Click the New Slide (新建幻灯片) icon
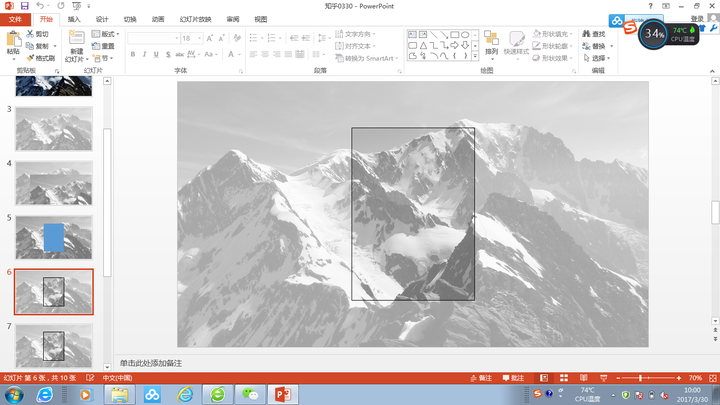 click(x=76, y=38)
